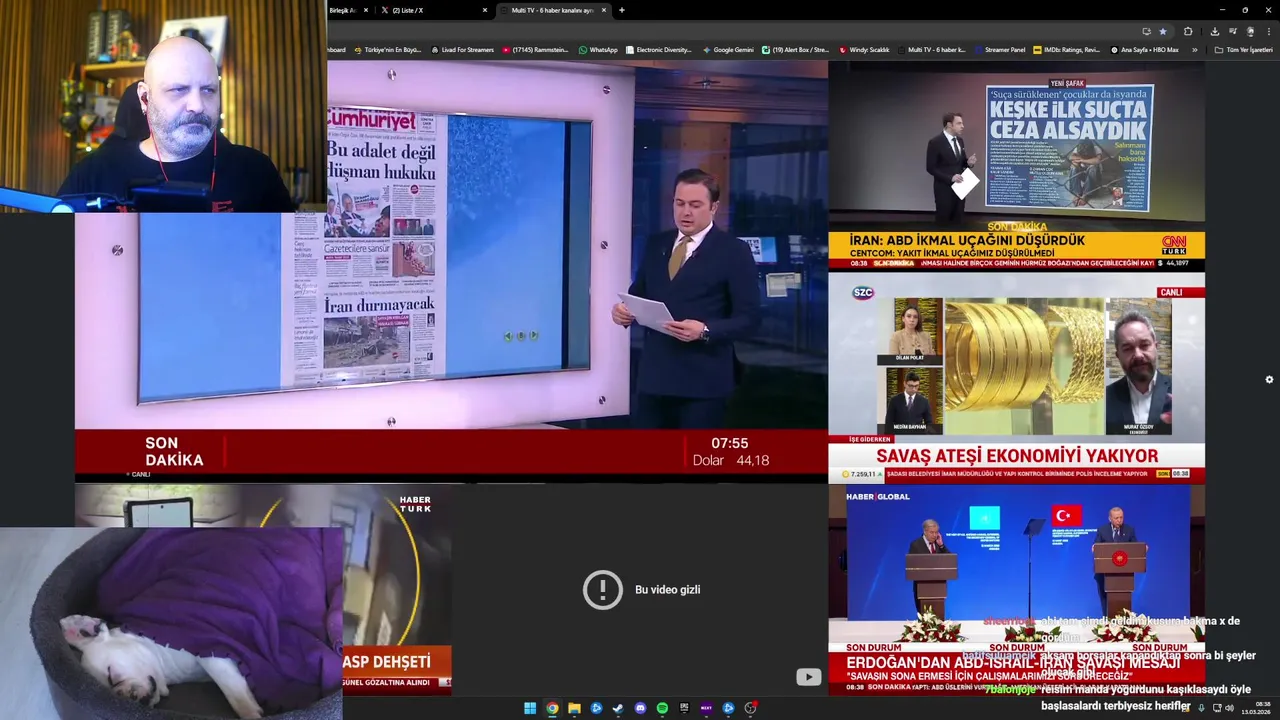
Task: Open the (19) Alert Box / Stre... bookmark
Action: [796, 49]
